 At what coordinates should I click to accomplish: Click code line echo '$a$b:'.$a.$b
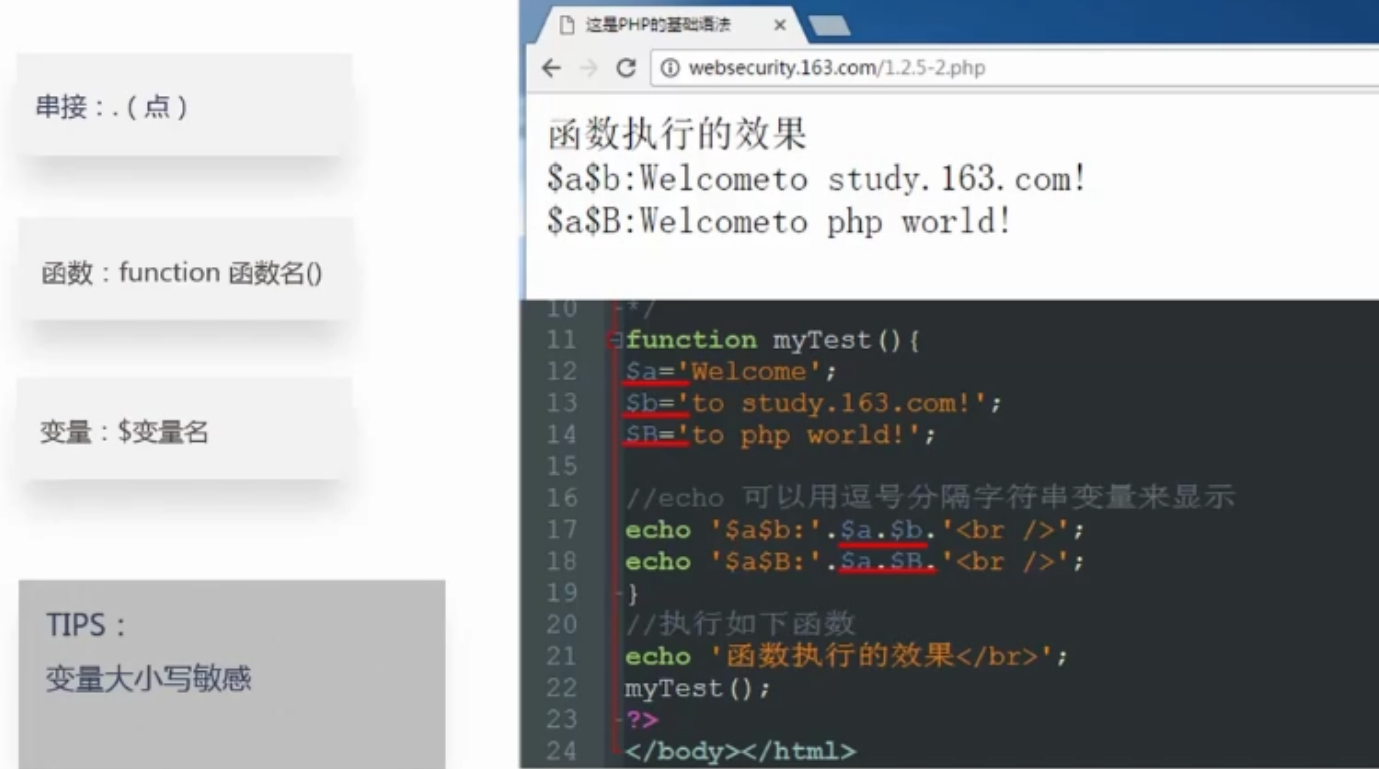pyautogui.click(x=855, y=530)
